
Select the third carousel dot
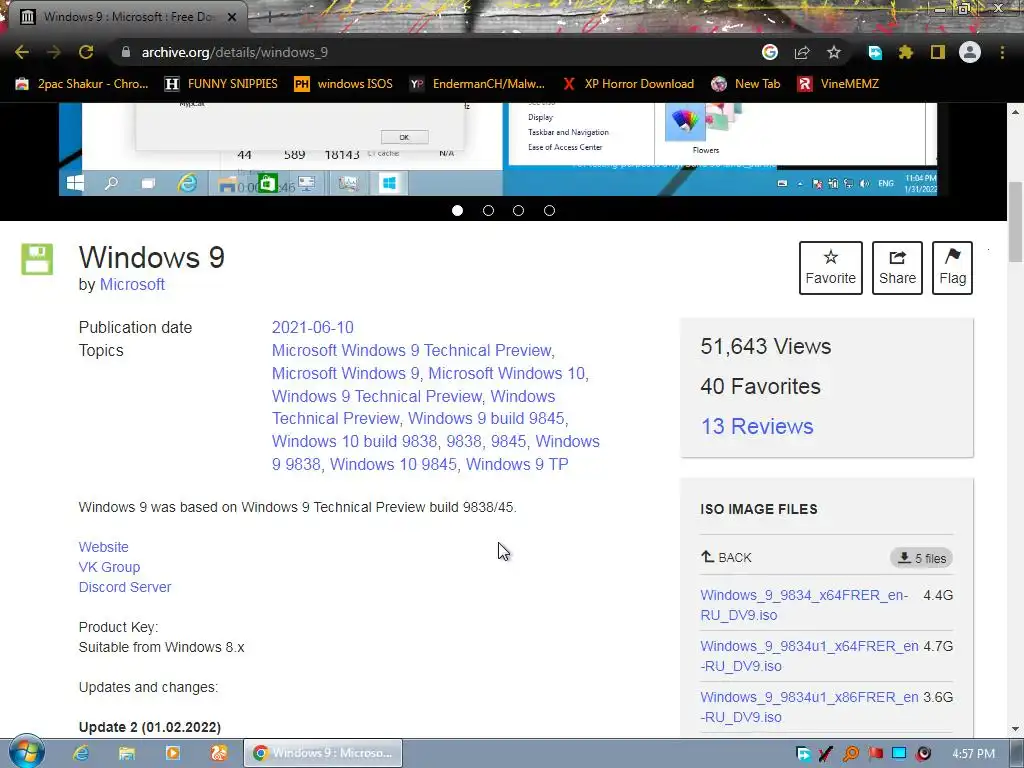519,210
